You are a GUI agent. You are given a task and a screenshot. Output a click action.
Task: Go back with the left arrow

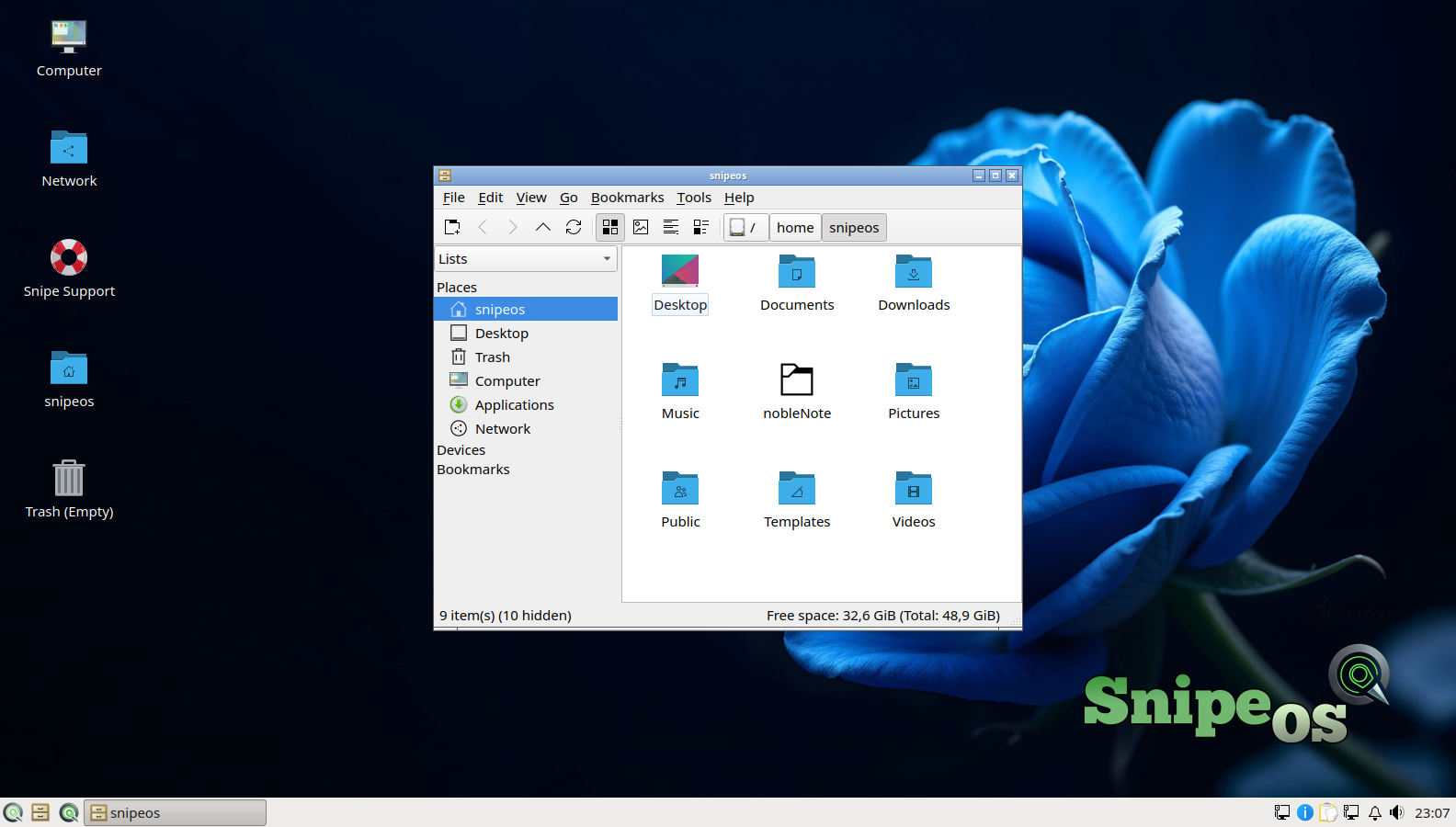(x=483, y=227)
